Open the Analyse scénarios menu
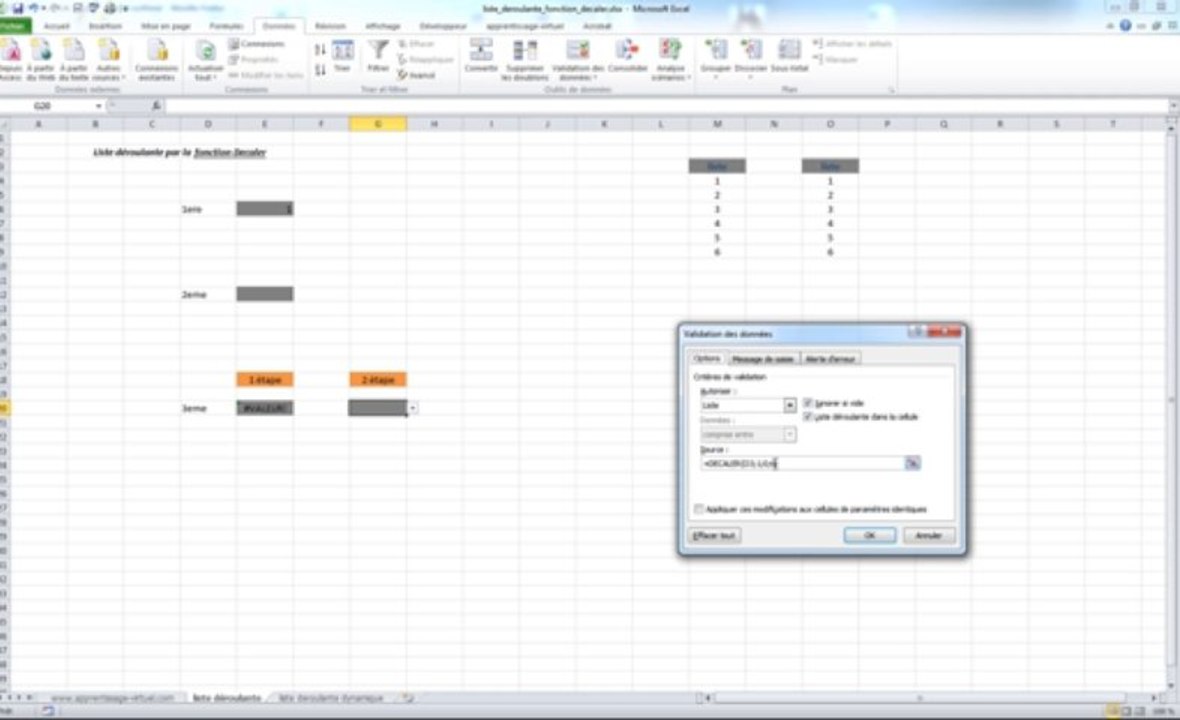1180x720 pixels. tap(671, 59)
